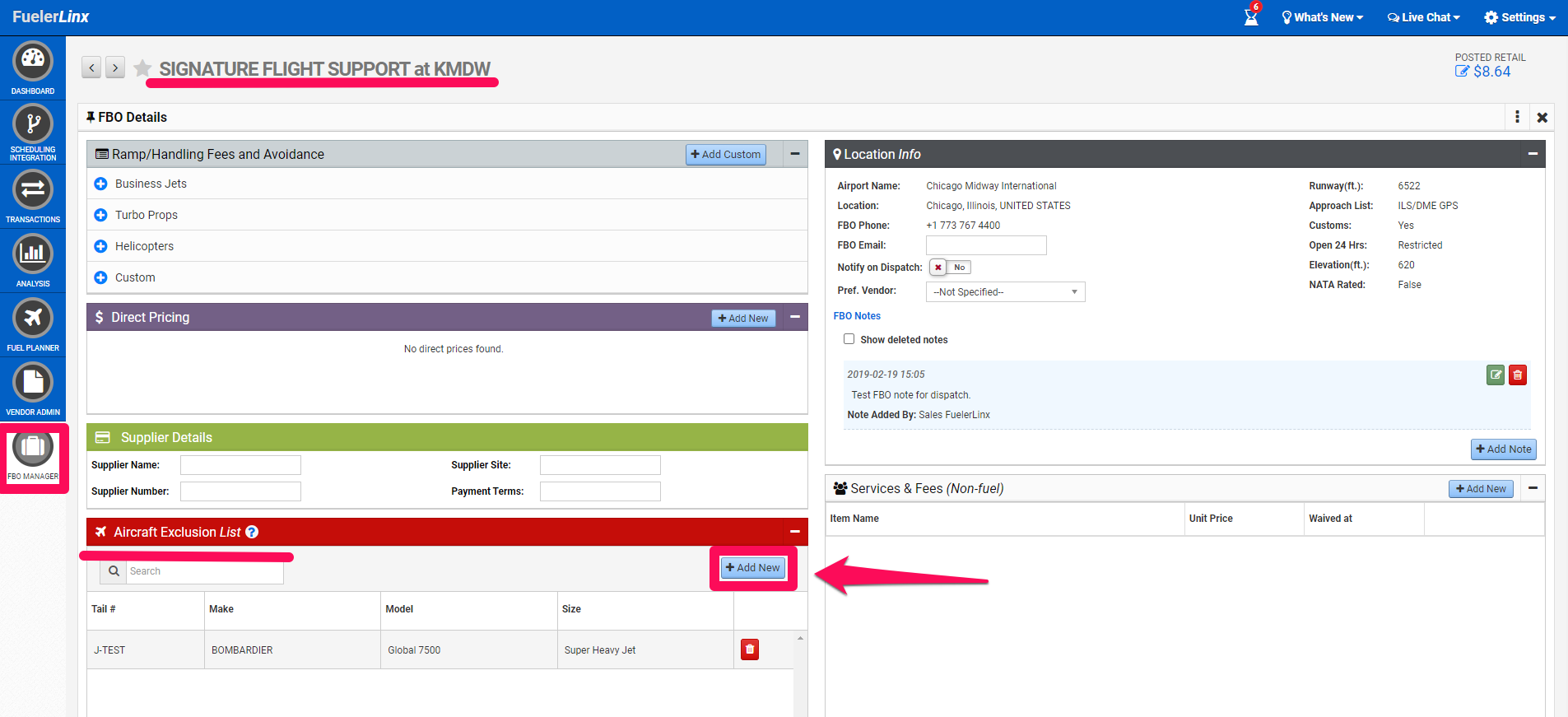Open the Pref. Vendor dropdown
Screen dimensions: 1568x717
pyautogui.click(x=1005, y=291)
